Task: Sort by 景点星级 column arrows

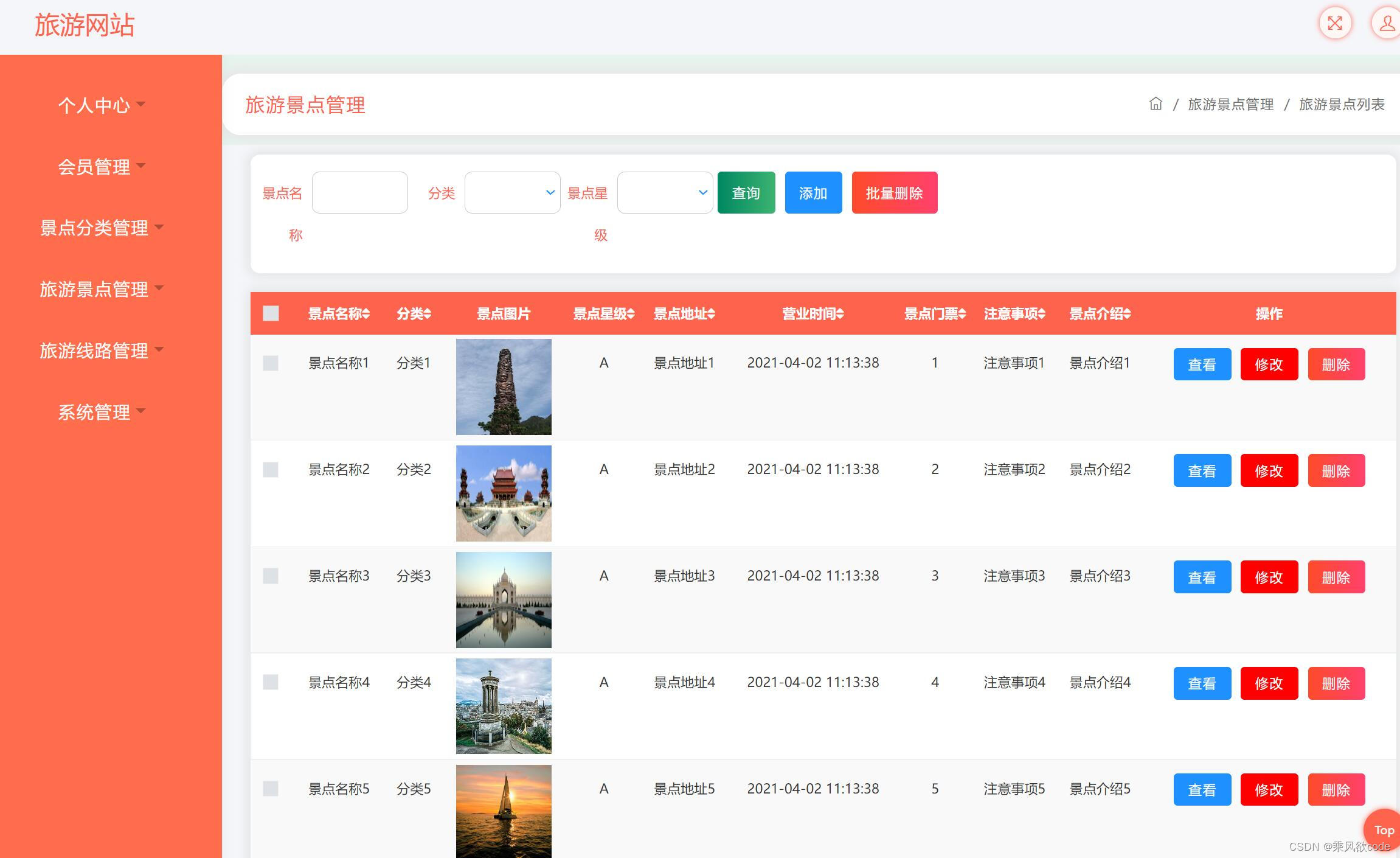Action: pyautogui.click(x=631, y=314)
